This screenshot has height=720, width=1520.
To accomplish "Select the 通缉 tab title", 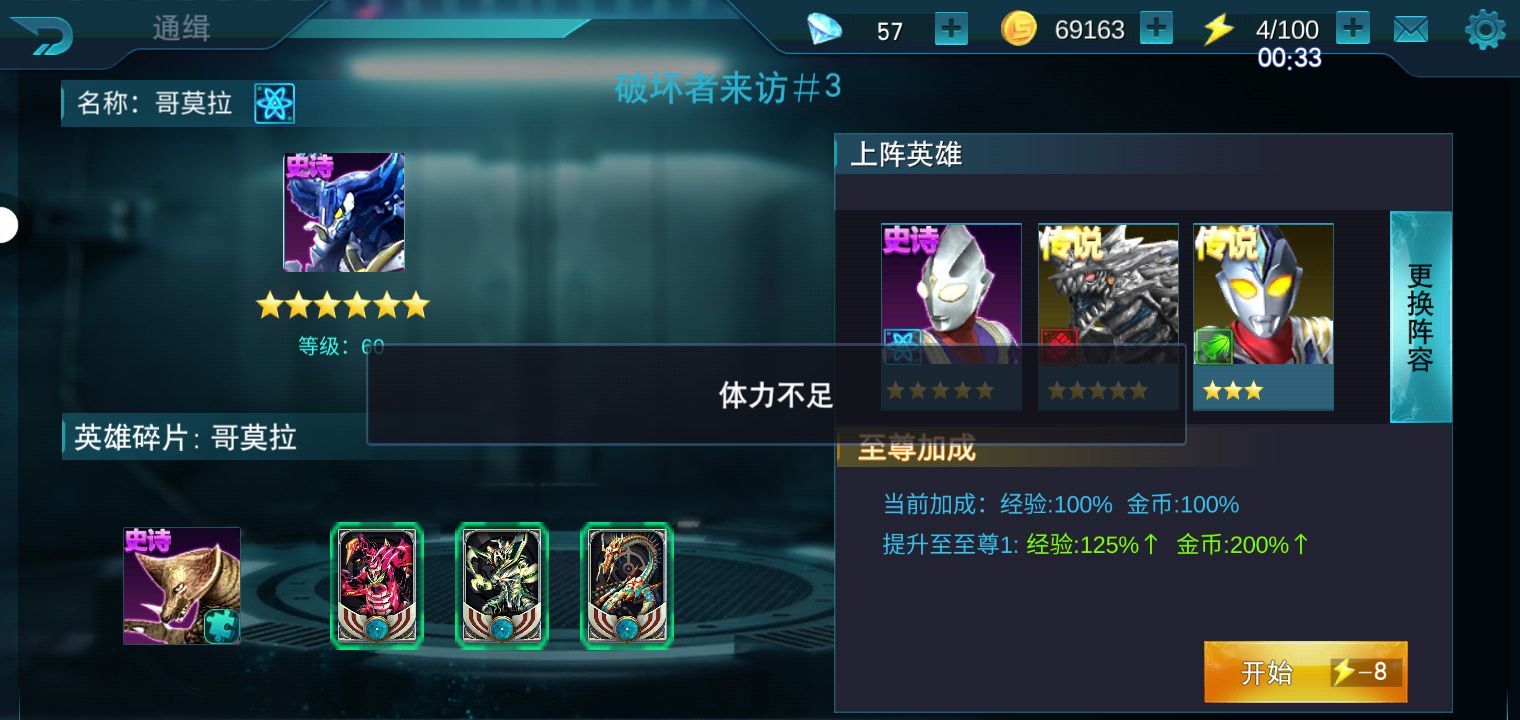I will [181, 28].
